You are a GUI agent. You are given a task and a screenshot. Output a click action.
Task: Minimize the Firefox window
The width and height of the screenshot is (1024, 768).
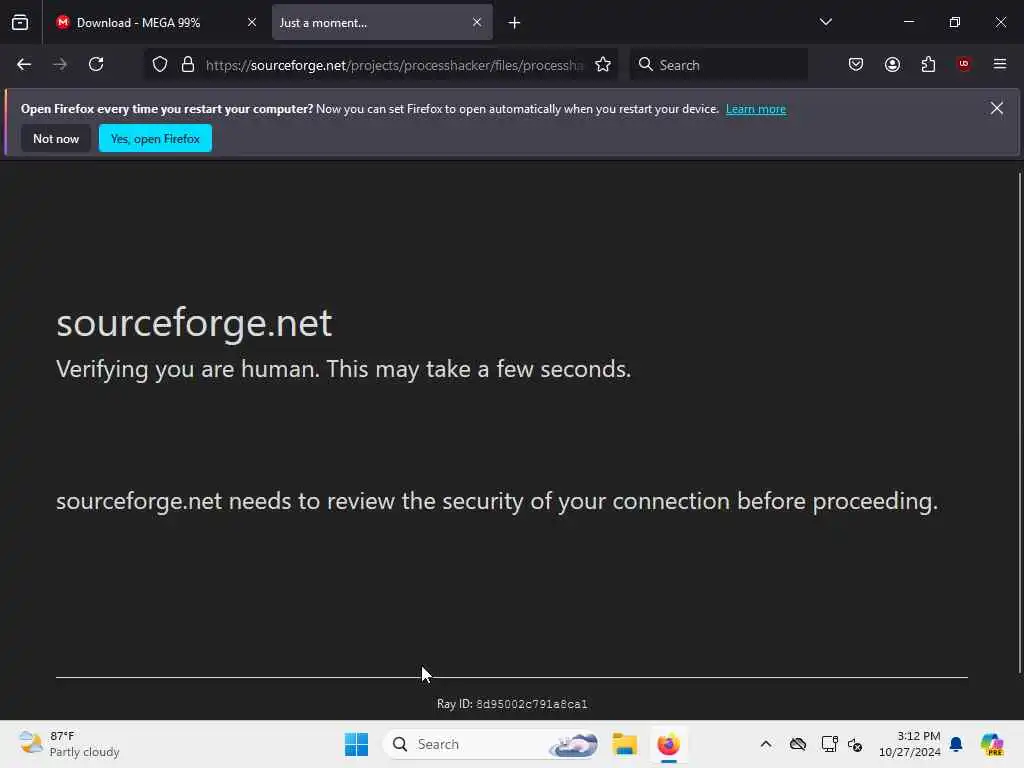coord(908,22)
